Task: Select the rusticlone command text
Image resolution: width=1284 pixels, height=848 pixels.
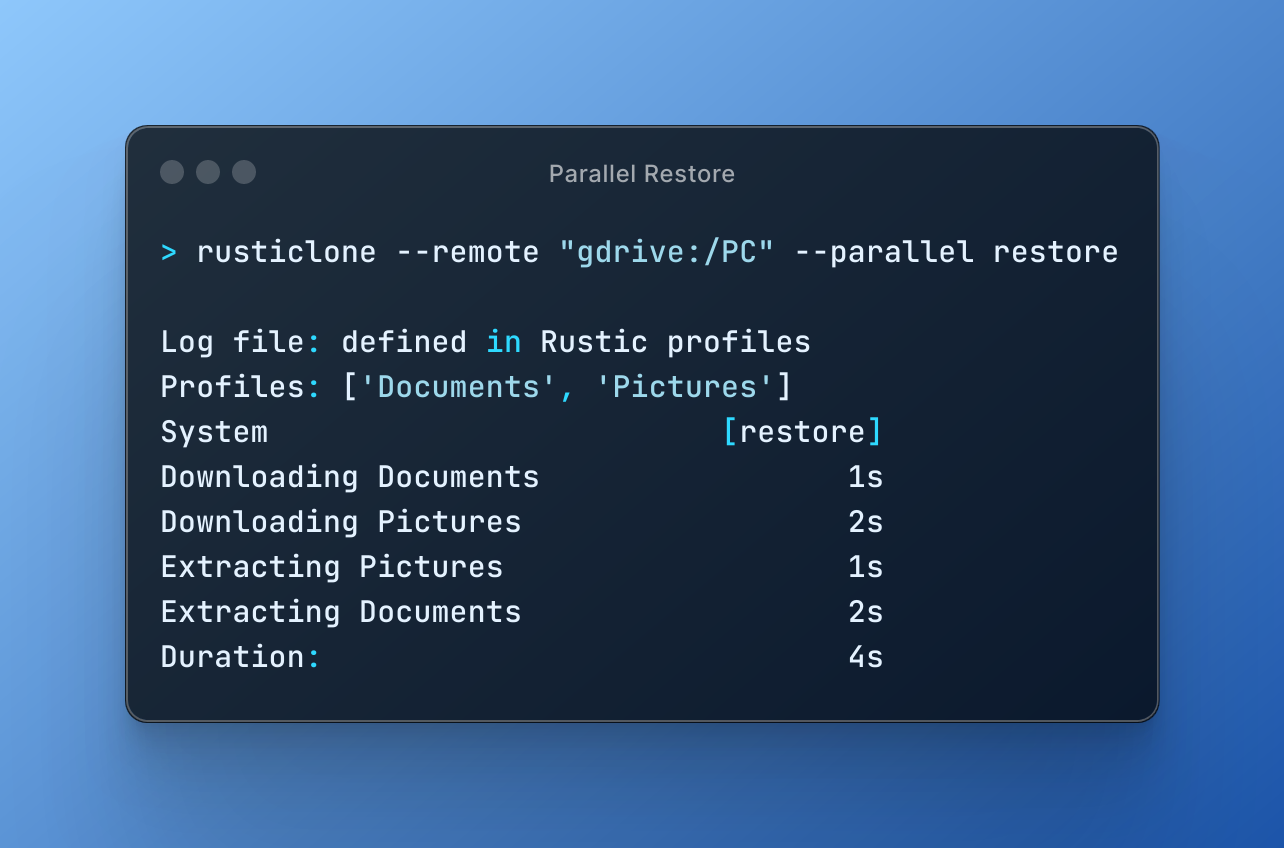Action: (287, 252)
